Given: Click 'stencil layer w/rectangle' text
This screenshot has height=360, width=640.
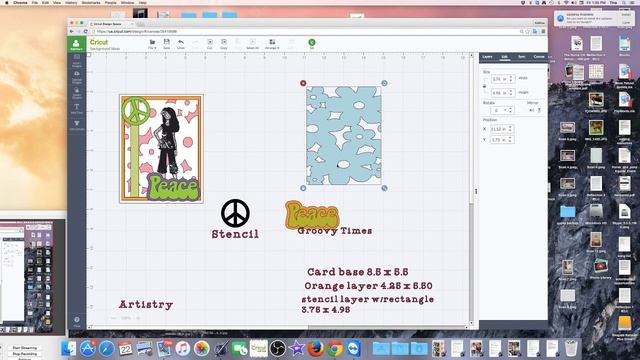Looking at the screenshot, I should tap(368, 299).
